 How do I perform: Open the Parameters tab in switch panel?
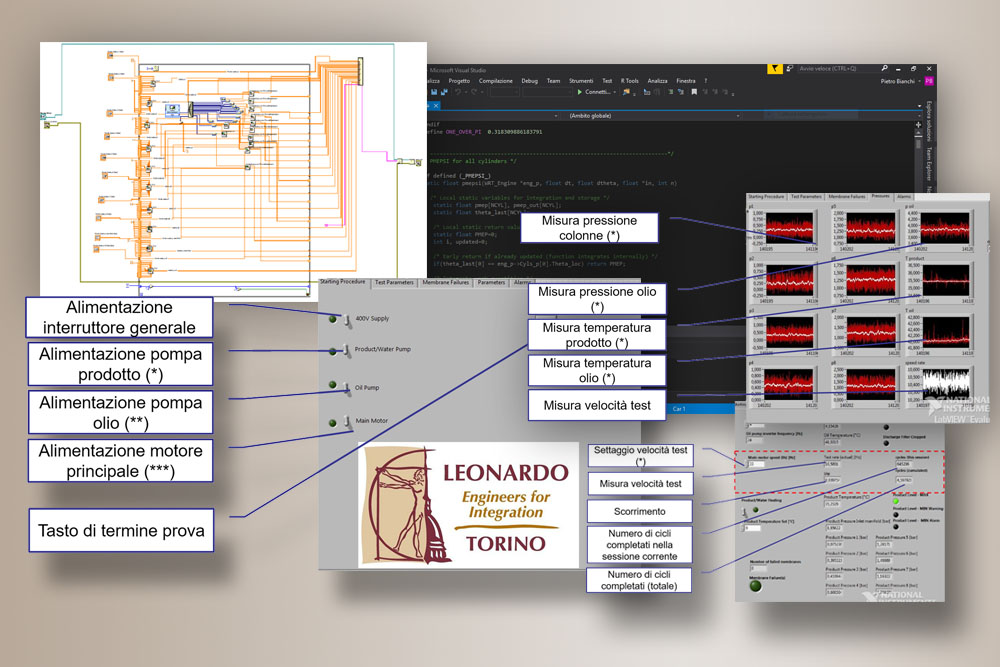pyautogui.click(x=491, y=282)
